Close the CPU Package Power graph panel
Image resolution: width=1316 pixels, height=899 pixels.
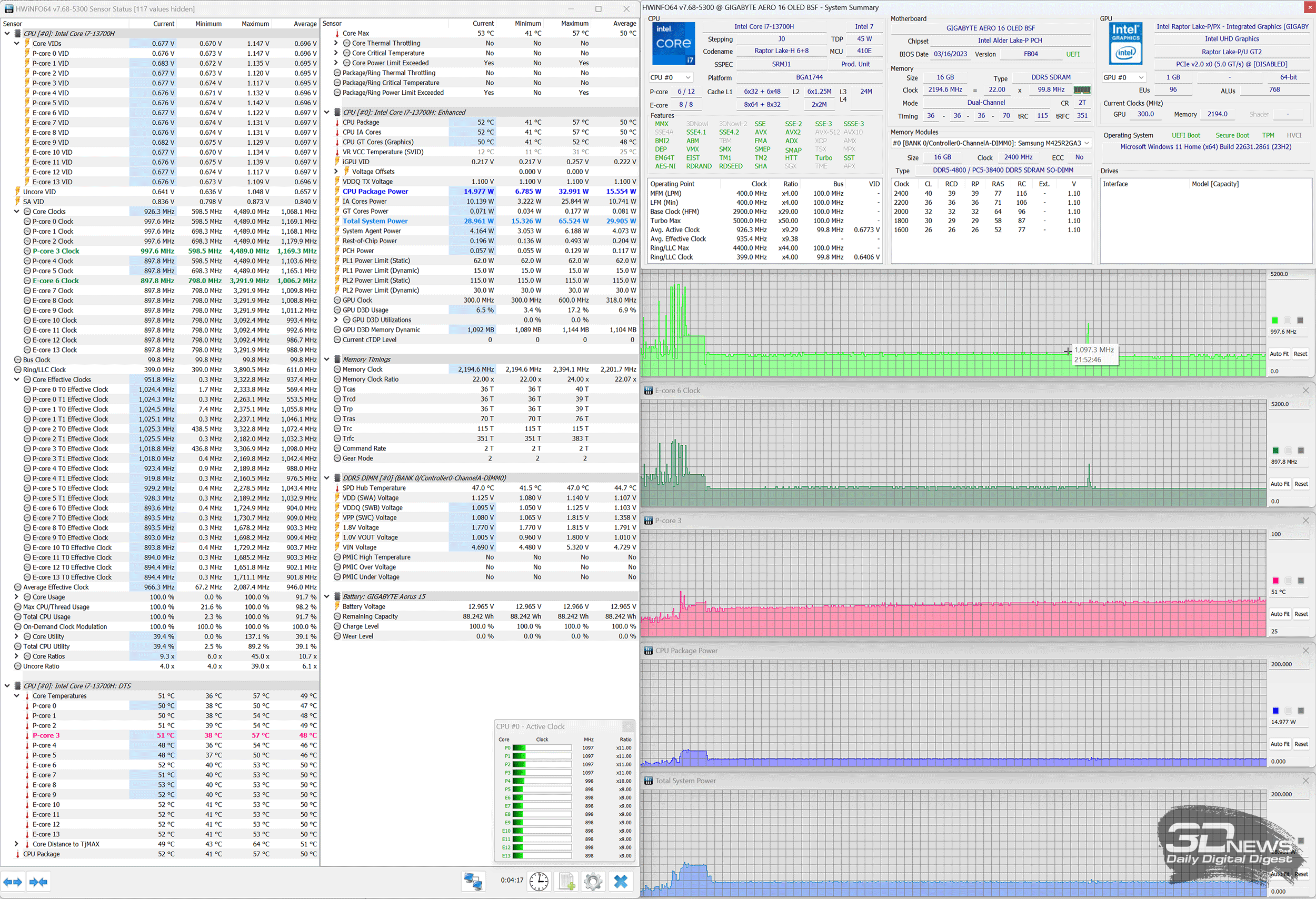pyautogui.click(x=1305, y=651)
